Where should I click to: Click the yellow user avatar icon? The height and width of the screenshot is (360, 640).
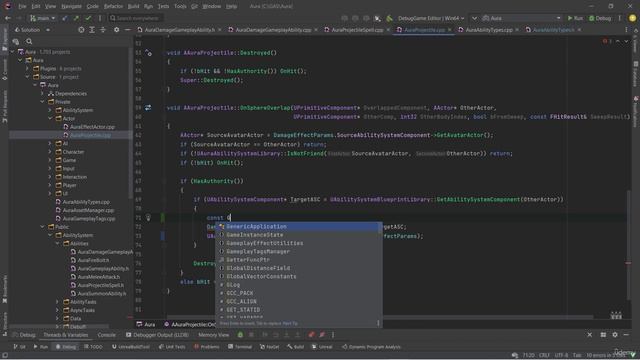tap(632, 18)
